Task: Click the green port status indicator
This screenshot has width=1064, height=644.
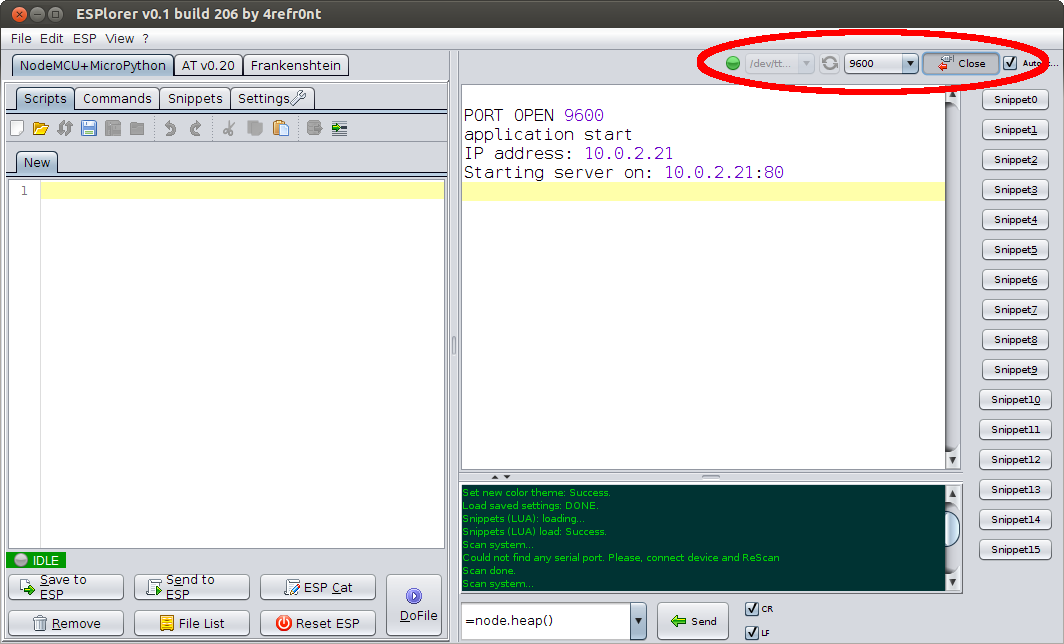Action: pyautogui.click(x=733, y=63)
